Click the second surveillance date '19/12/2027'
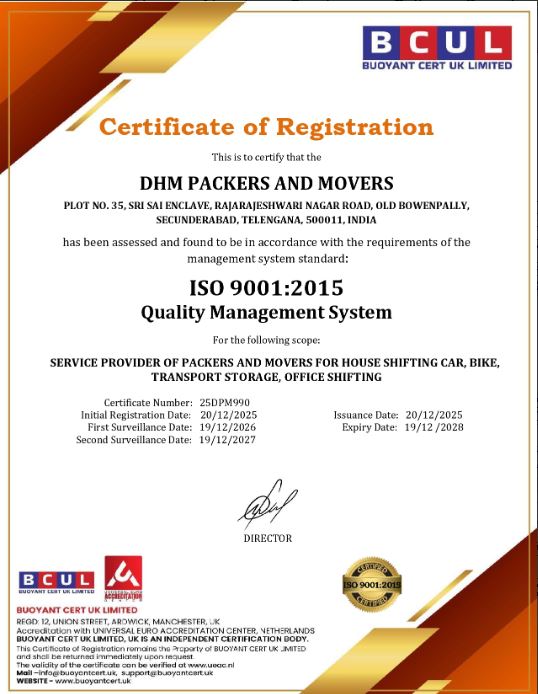Image resolution: width=538 pixels, height=694 pixels. [227, 440]
